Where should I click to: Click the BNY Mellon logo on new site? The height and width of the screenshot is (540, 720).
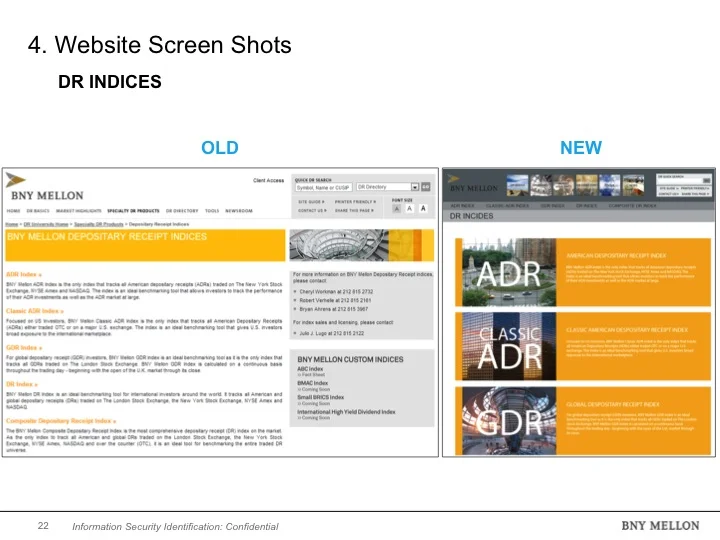473,185
